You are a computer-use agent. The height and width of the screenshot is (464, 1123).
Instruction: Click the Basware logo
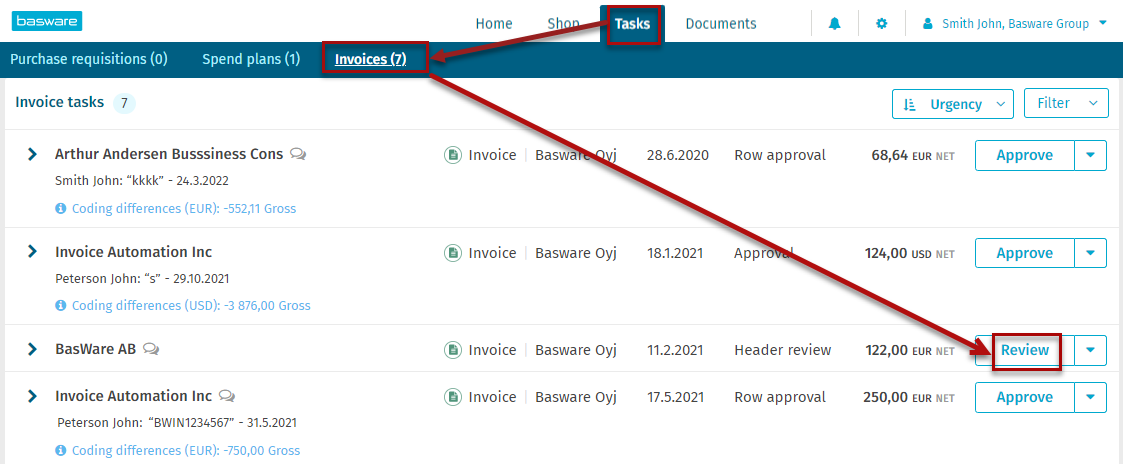(x=47, y=22)
